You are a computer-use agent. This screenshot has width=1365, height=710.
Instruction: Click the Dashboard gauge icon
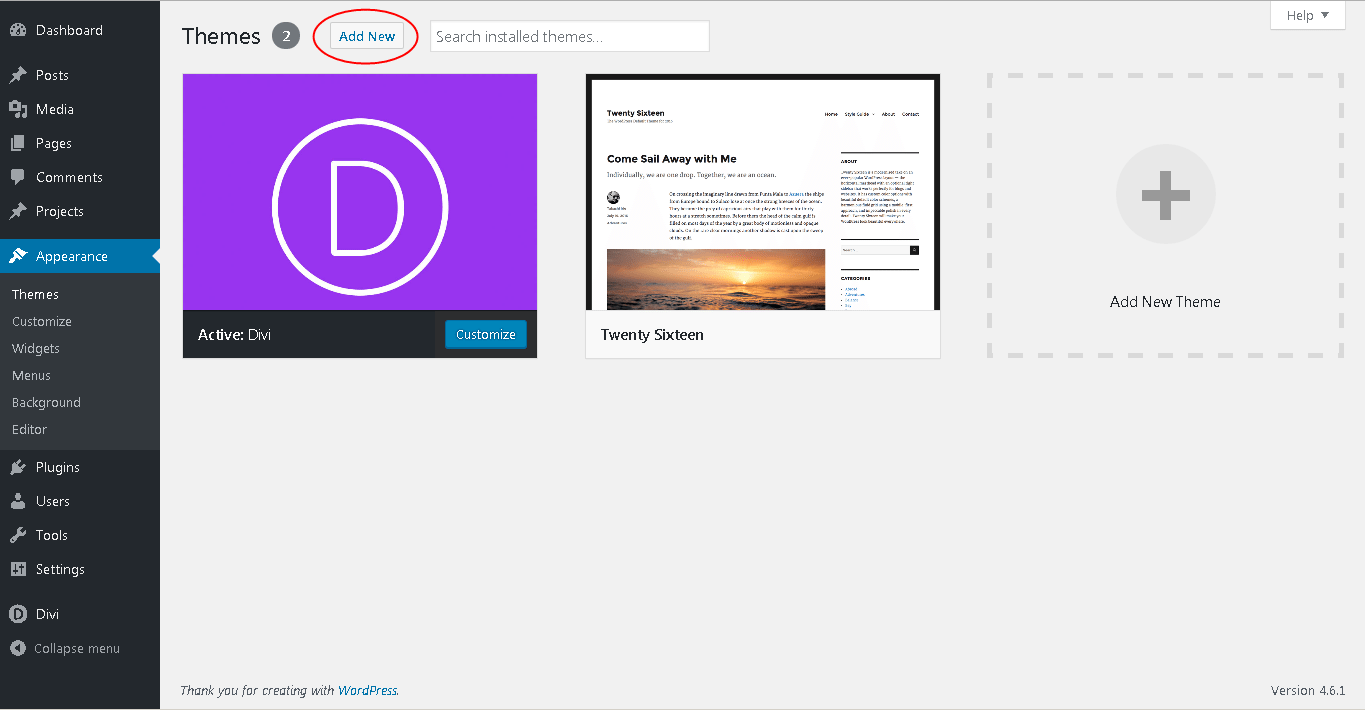point(18,30)
